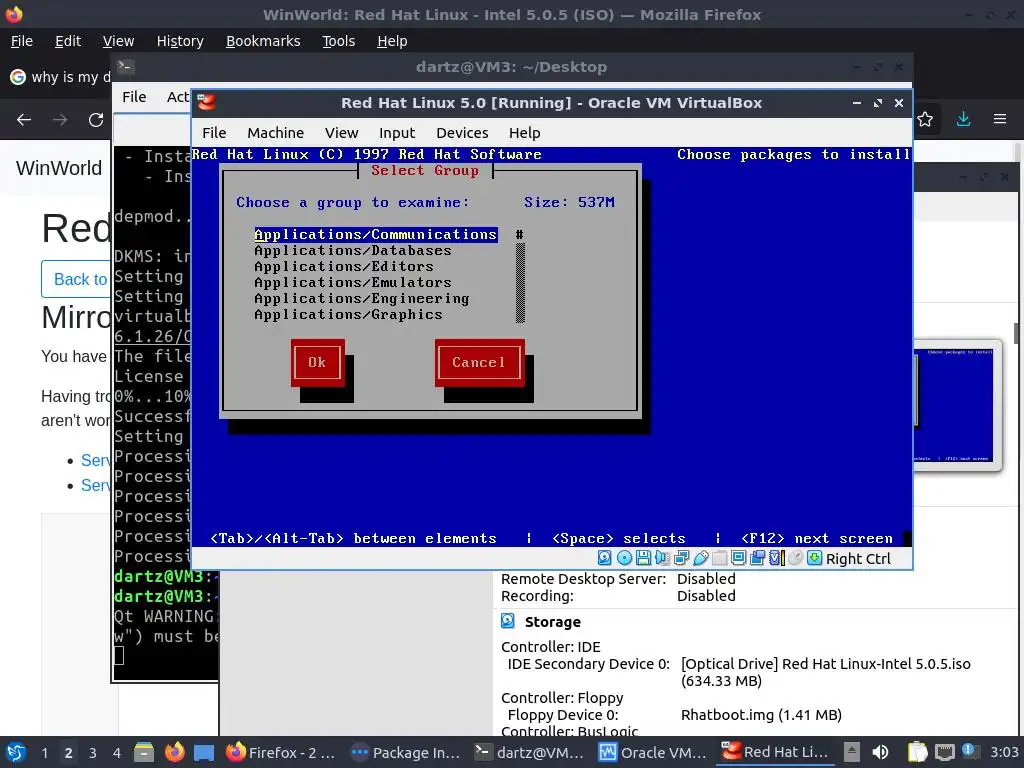The height and width of the screenshot is (768, 1024).
Task: Open Input menu in VirtualBox VM window
Action: pos(397,133)
